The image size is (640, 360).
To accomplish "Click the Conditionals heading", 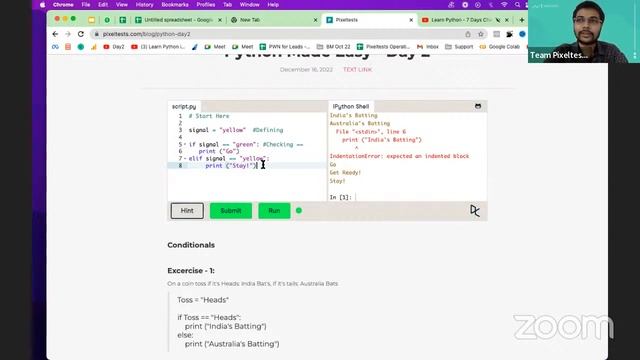I will tap(191, 245).
